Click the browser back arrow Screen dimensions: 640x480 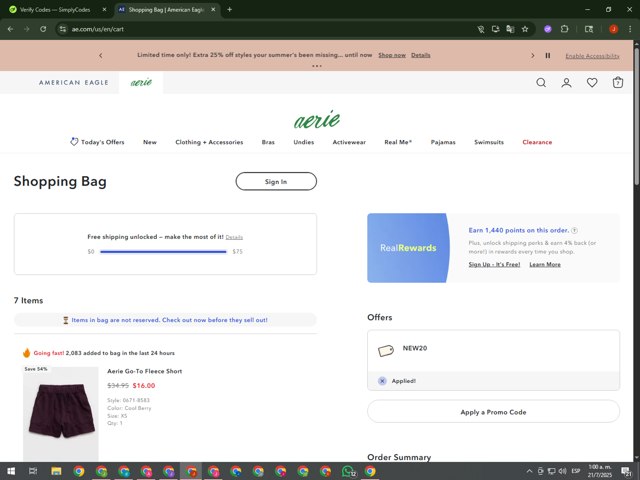click(11, 29)
